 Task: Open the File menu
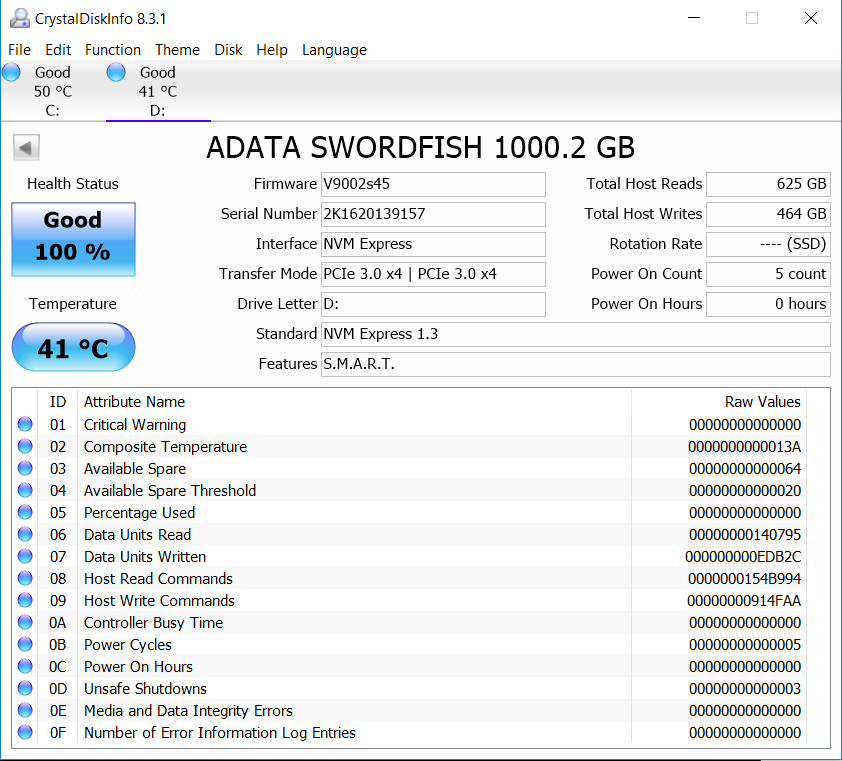19,50
